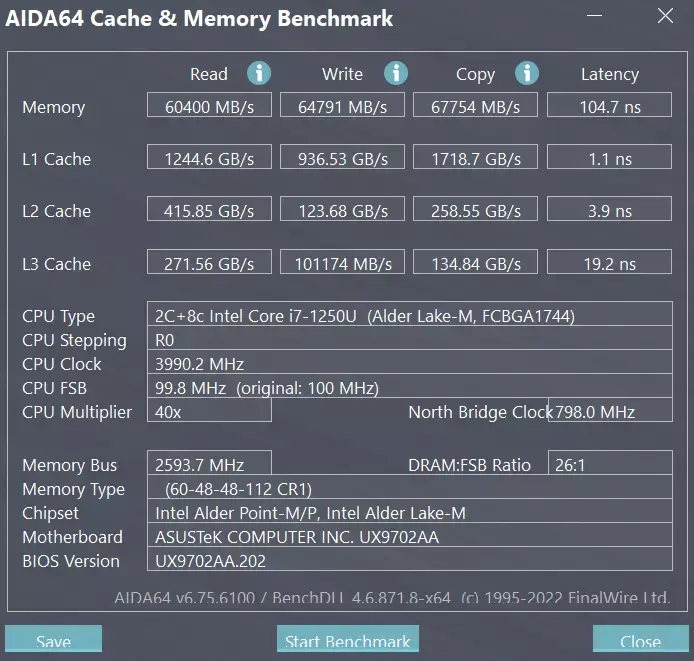
Task: Click the Memory Read result 60400 MB/s
Action: tap(209, 106)
